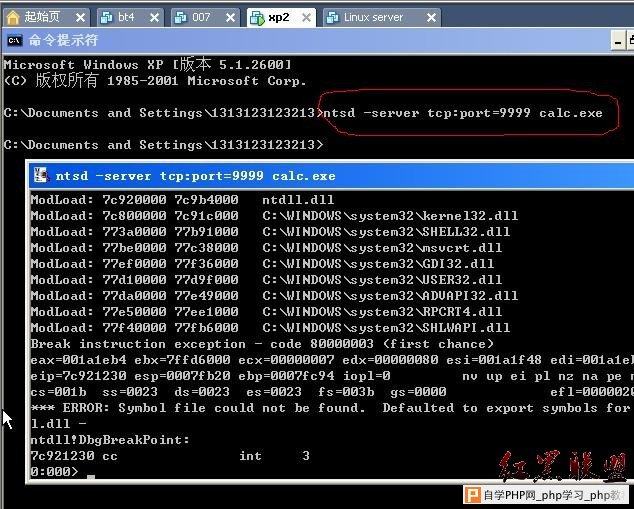
Task: Open the 007 virtual machine tab
Action: (205, 17)
